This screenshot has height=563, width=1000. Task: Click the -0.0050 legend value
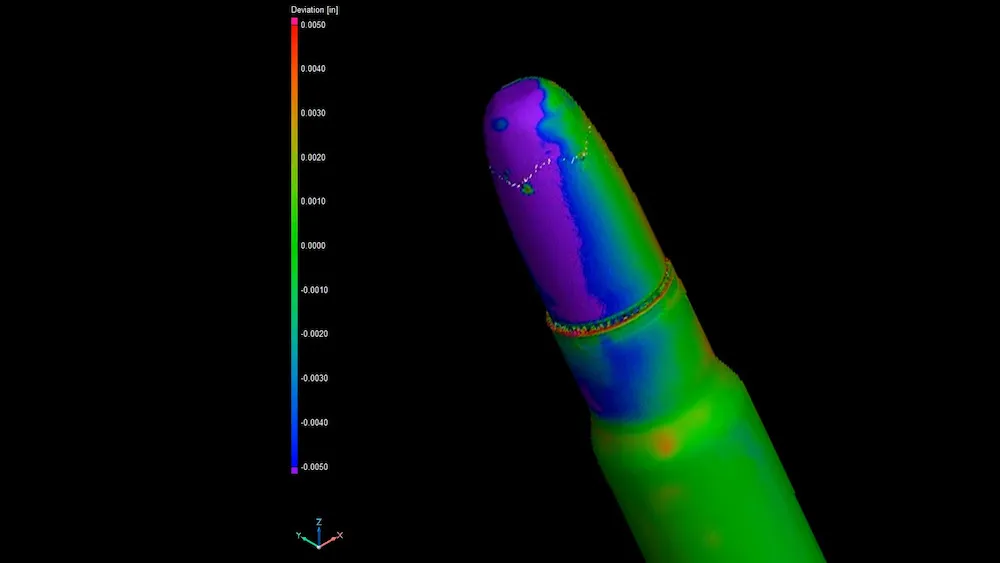click(314, 467)
